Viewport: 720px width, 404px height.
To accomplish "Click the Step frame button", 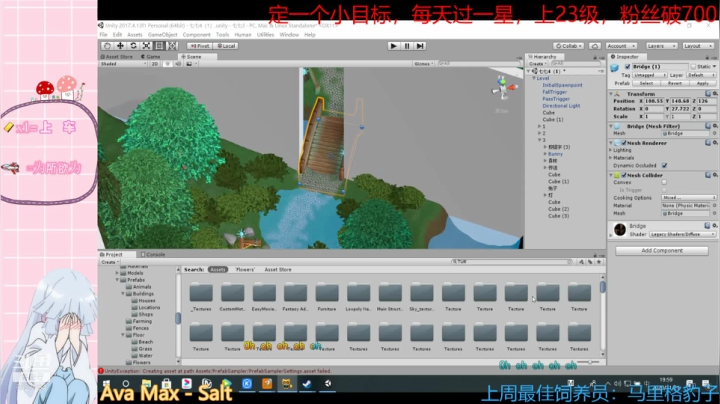I will 420,46.
